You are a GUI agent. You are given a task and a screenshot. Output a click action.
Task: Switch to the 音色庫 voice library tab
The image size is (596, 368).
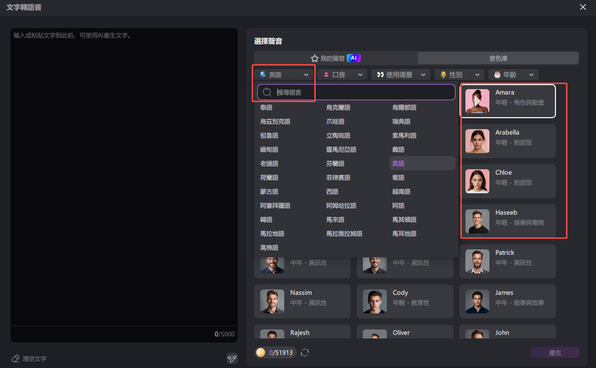498,58
